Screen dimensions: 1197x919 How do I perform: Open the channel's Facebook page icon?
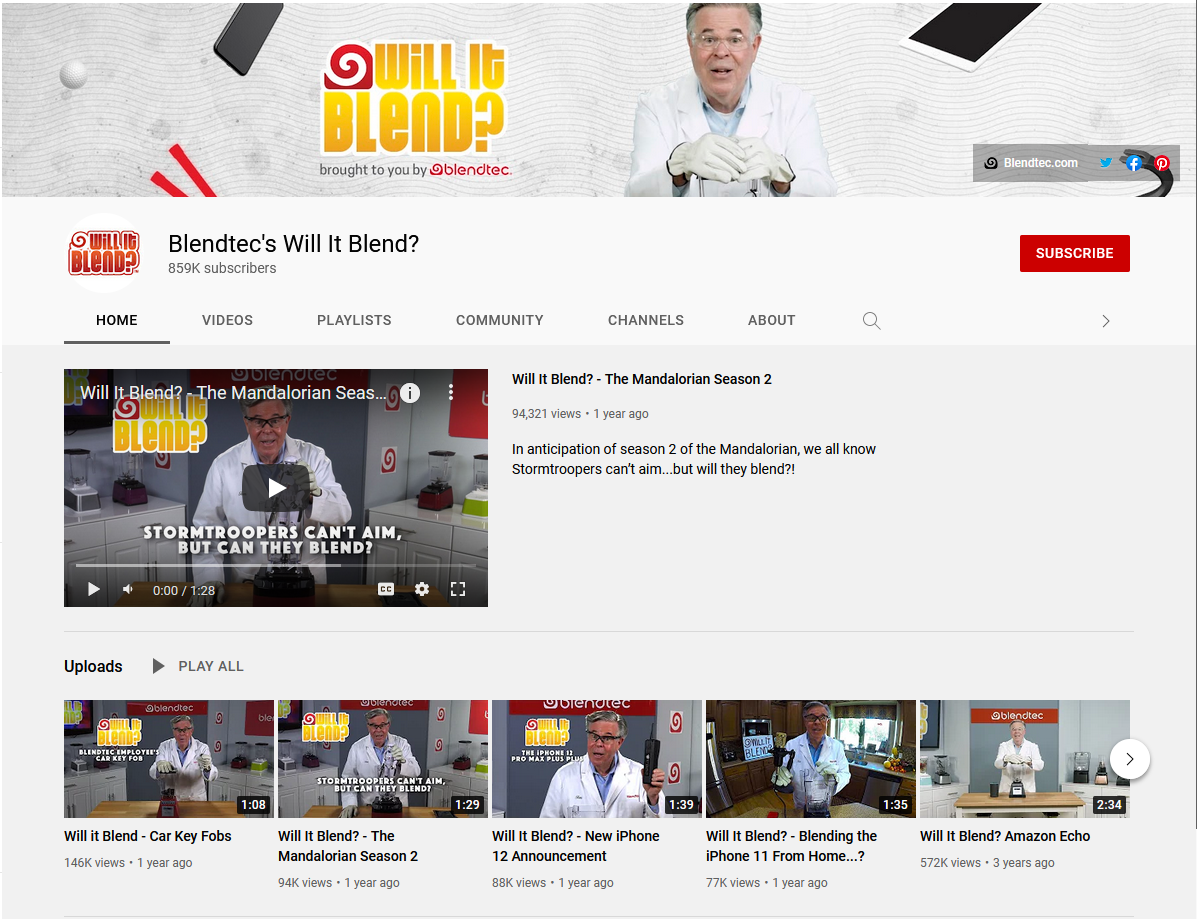(1133, 162)
